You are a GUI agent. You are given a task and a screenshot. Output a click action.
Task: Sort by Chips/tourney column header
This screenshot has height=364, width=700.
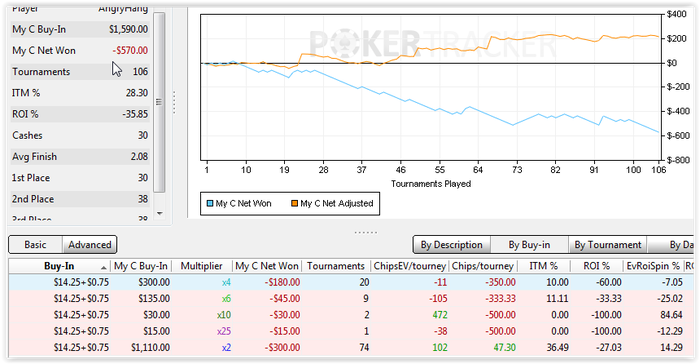pos(483,266)
